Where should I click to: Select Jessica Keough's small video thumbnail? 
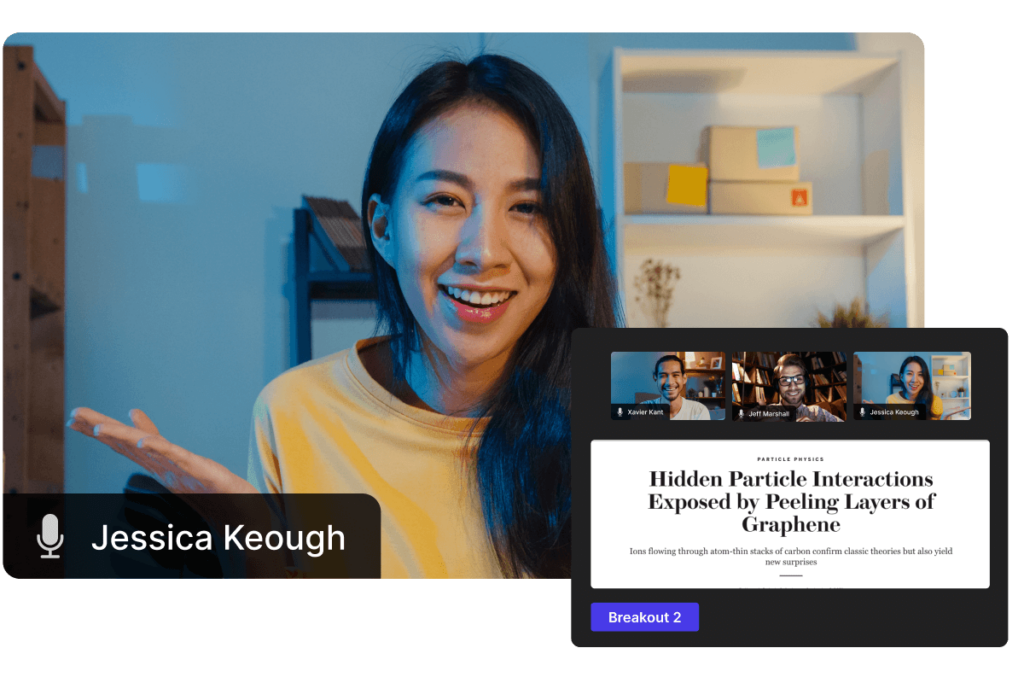tap(911, 380)
